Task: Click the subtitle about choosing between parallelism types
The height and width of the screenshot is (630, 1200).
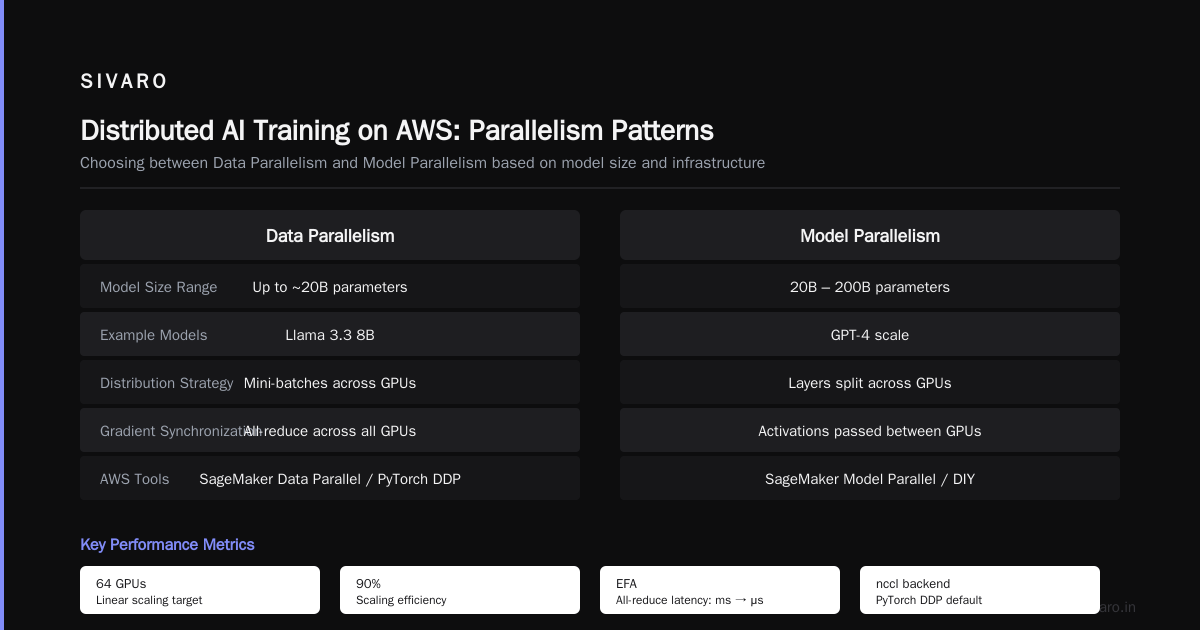Action: 422,163
